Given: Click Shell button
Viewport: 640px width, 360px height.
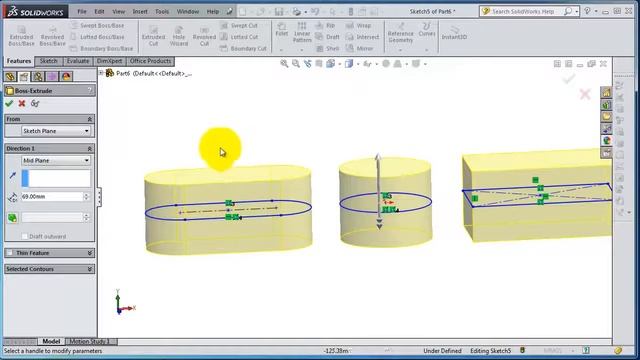Looking at the screenshot, I should coord(327,48).
